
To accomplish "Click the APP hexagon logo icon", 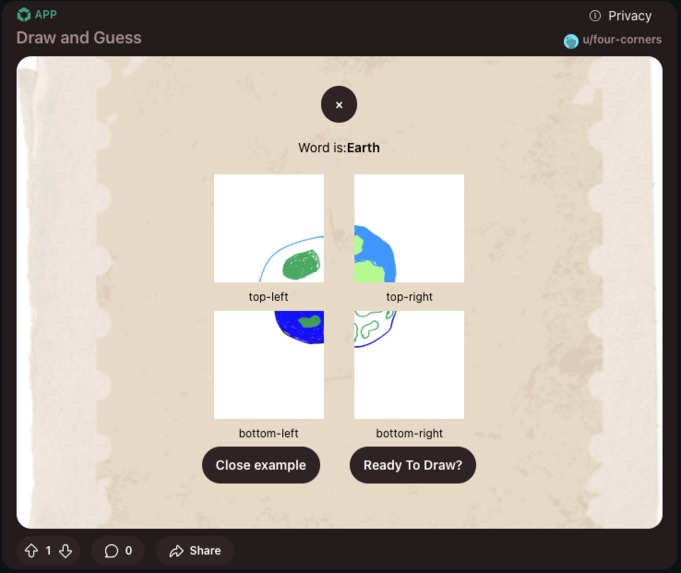I will coord(24,14).
